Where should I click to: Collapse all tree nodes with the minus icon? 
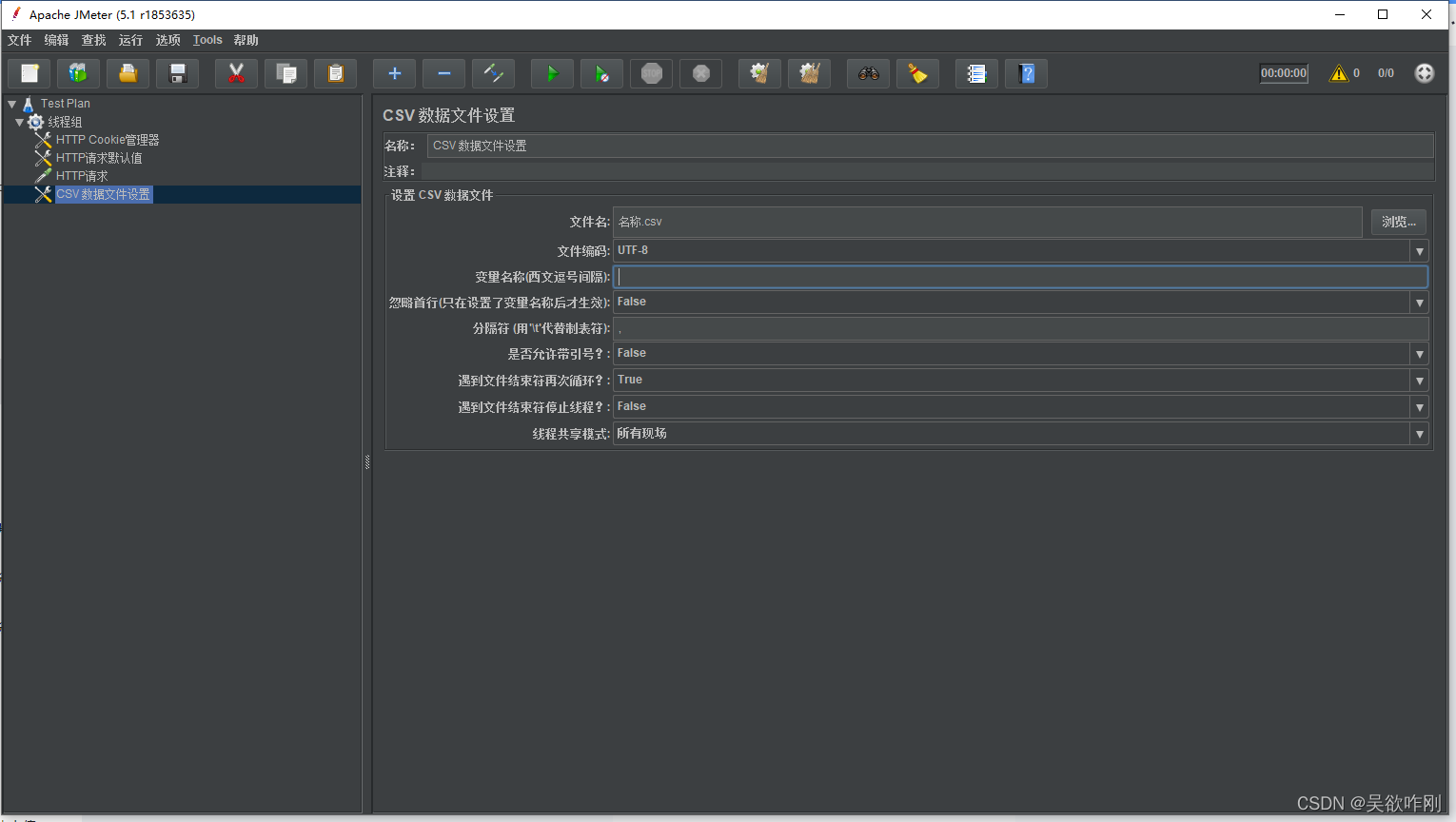(x=443, y=73)
